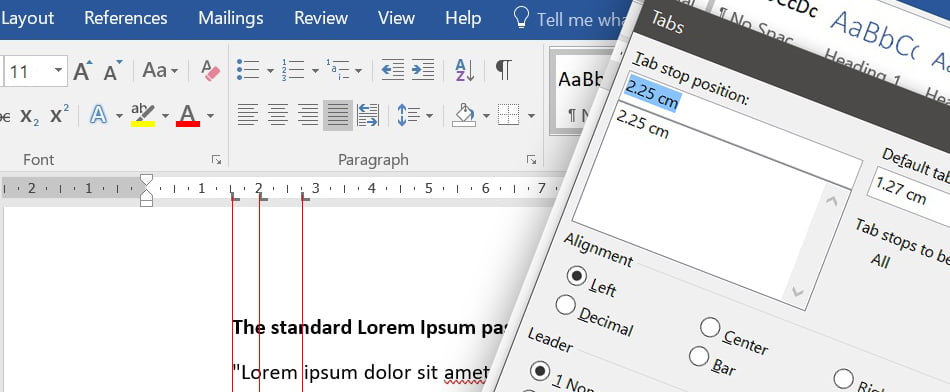Apply red font color
The image size is (950, 392).
tap(188, 115)
